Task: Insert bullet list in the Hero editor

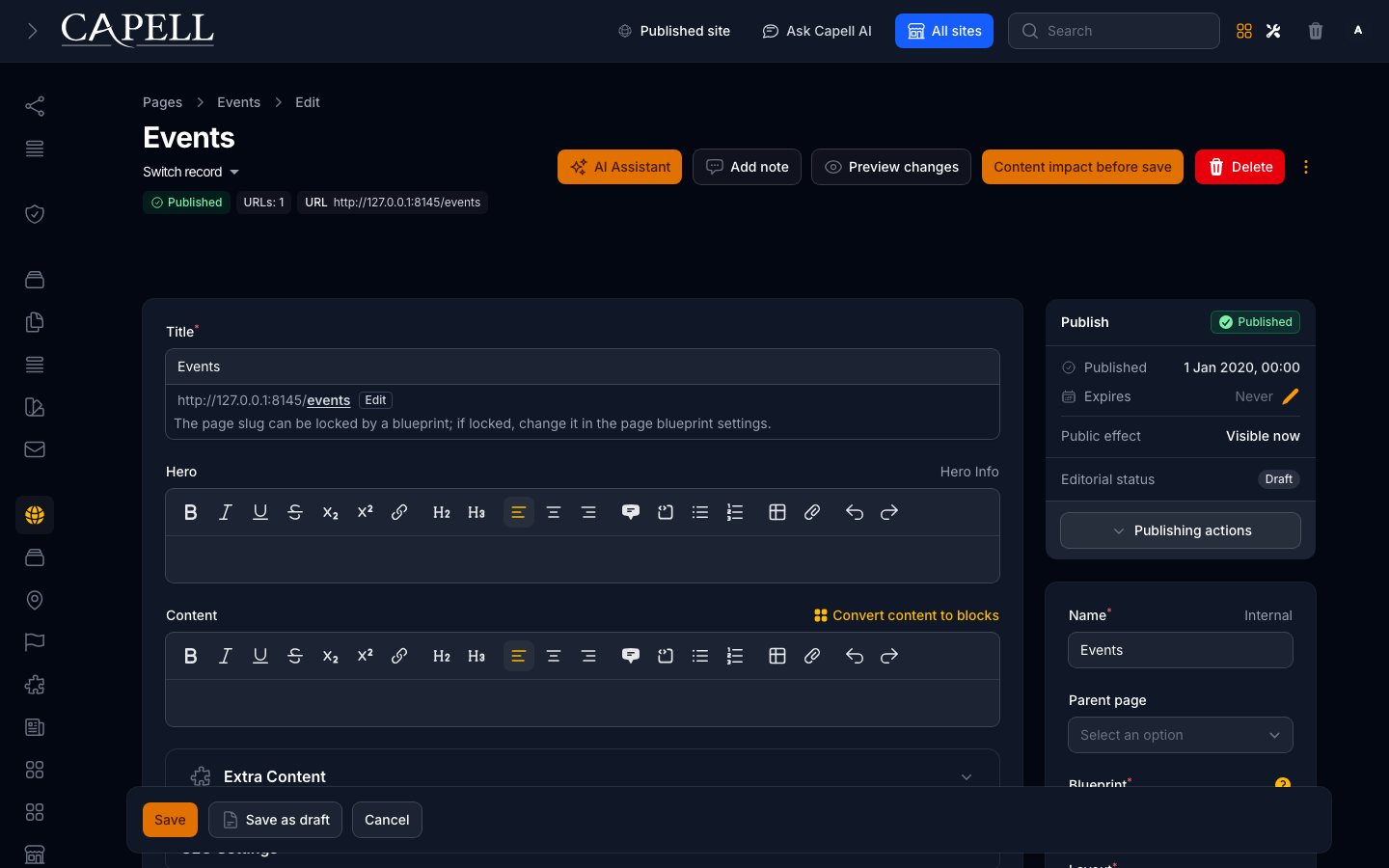Action: (700, 512)
